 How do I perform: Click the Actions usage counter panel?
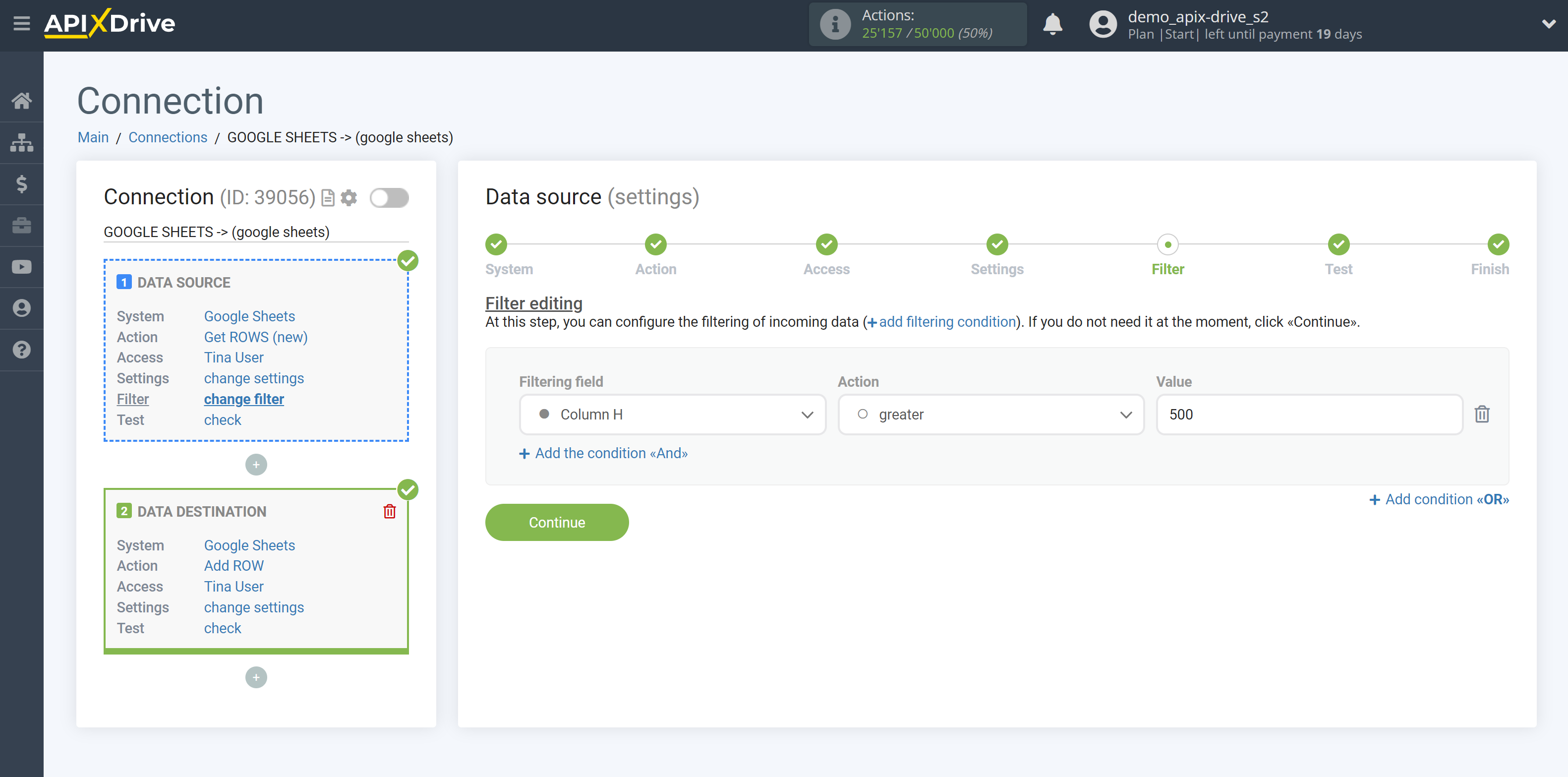917,24
